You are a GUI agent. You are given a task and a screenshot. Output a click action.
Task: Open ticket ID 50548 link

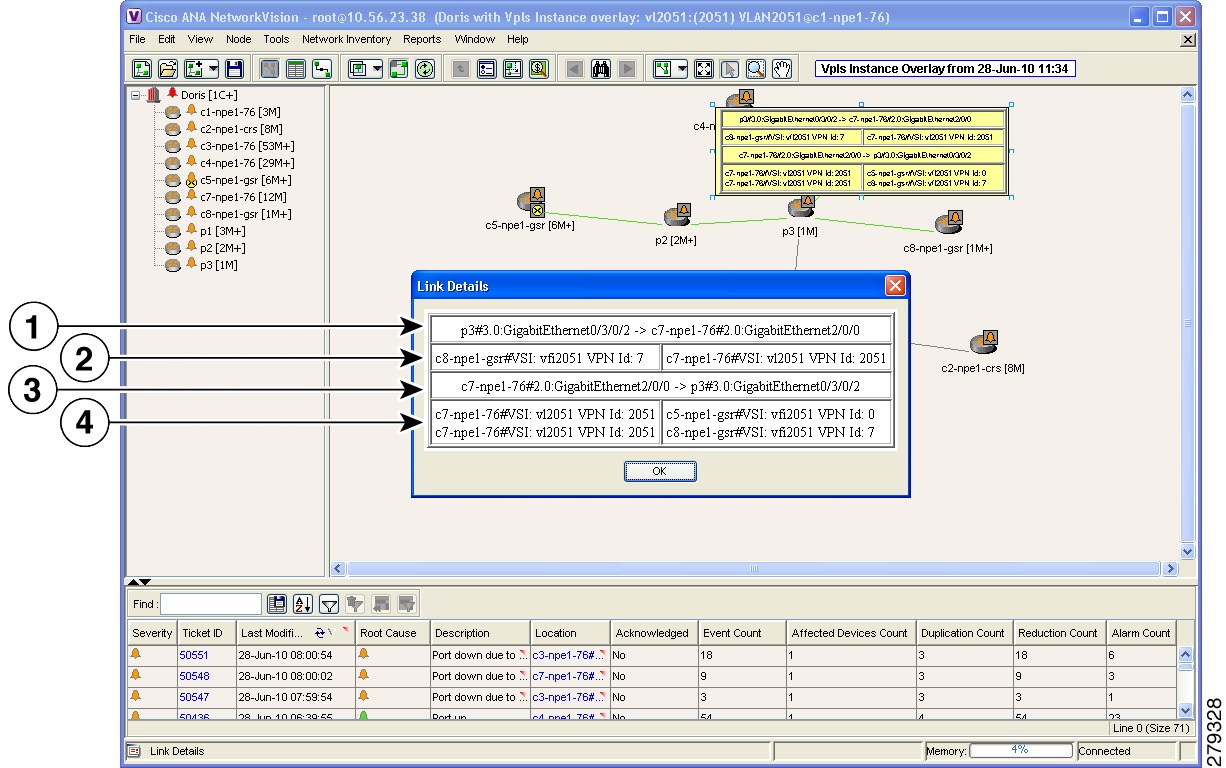pyautogui.click(x=194, y=676)
